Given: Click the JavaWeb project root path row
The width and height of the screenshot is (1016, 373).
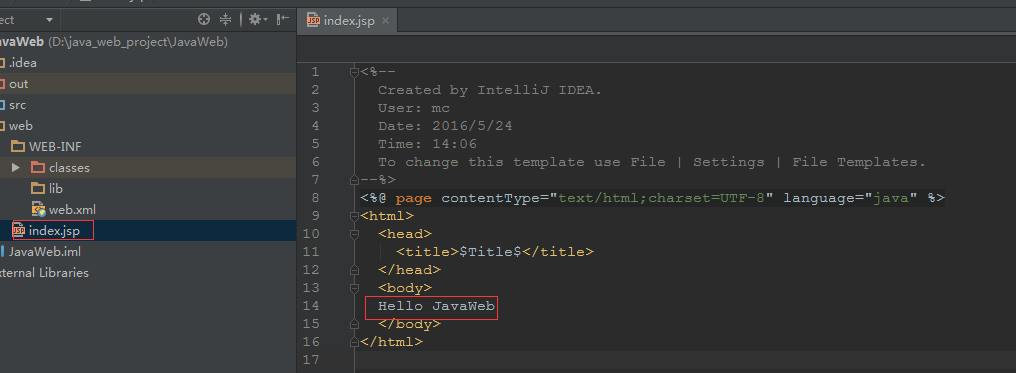Looking at the screenshot, I should 148,42.
